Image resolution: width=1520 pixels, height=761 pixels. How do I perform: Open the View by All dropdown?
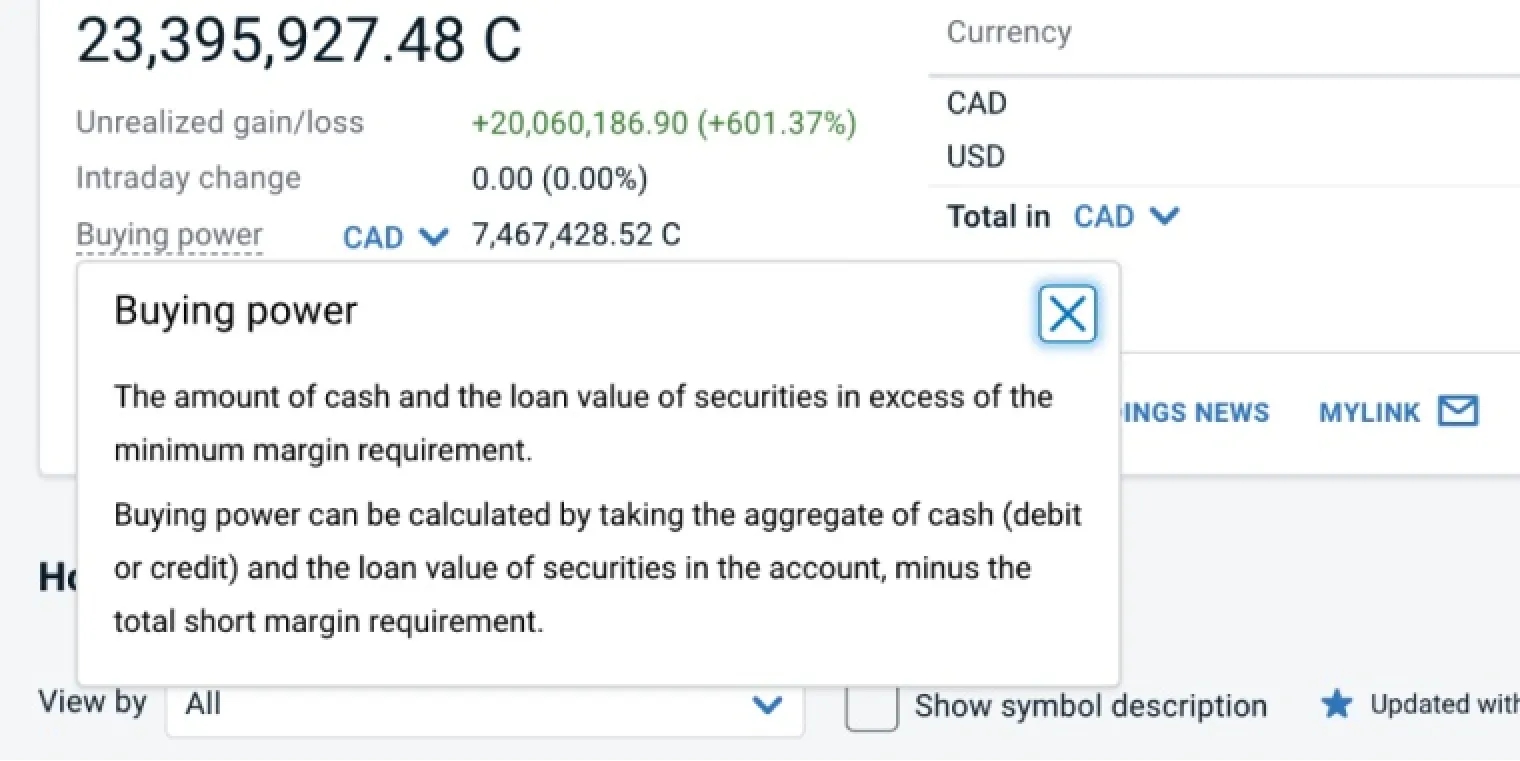click(x=484, y=705)
